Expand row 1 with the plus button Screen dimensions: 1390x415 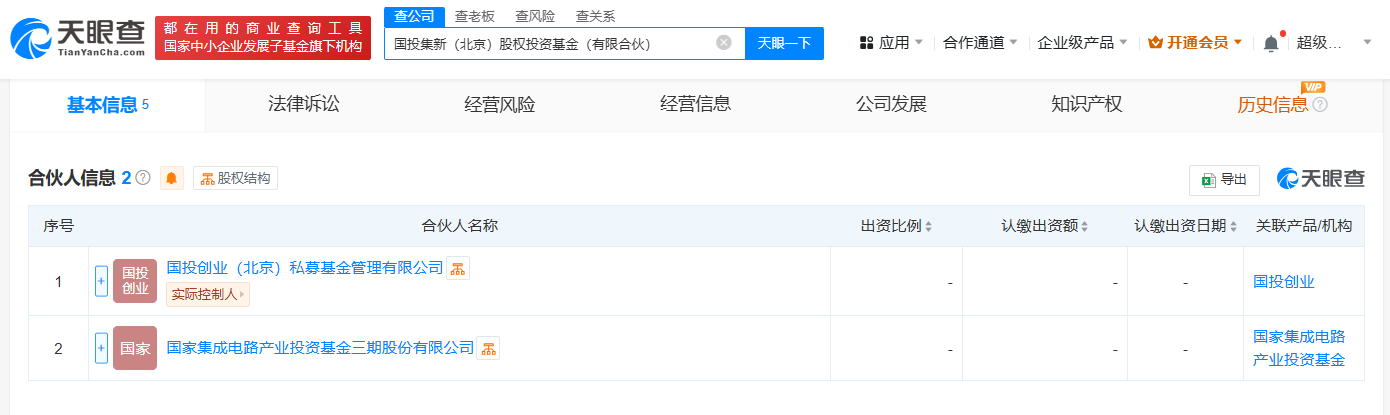(x=101, y=281)
